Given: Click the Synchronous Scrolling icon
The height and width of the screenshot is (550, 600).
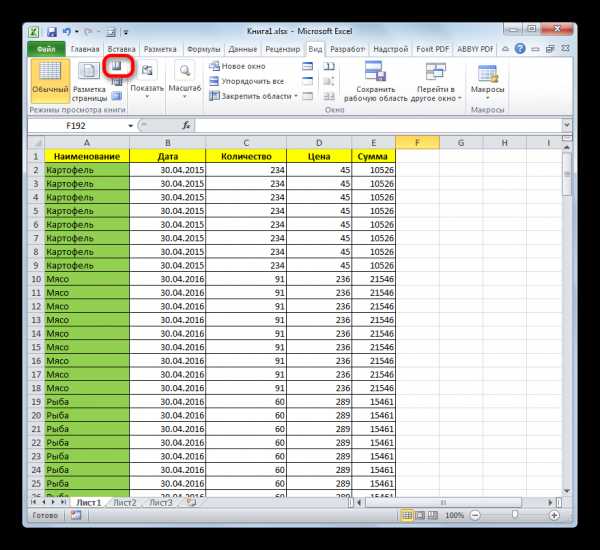Looking at the screenshot, I should (x=329, y=81).
